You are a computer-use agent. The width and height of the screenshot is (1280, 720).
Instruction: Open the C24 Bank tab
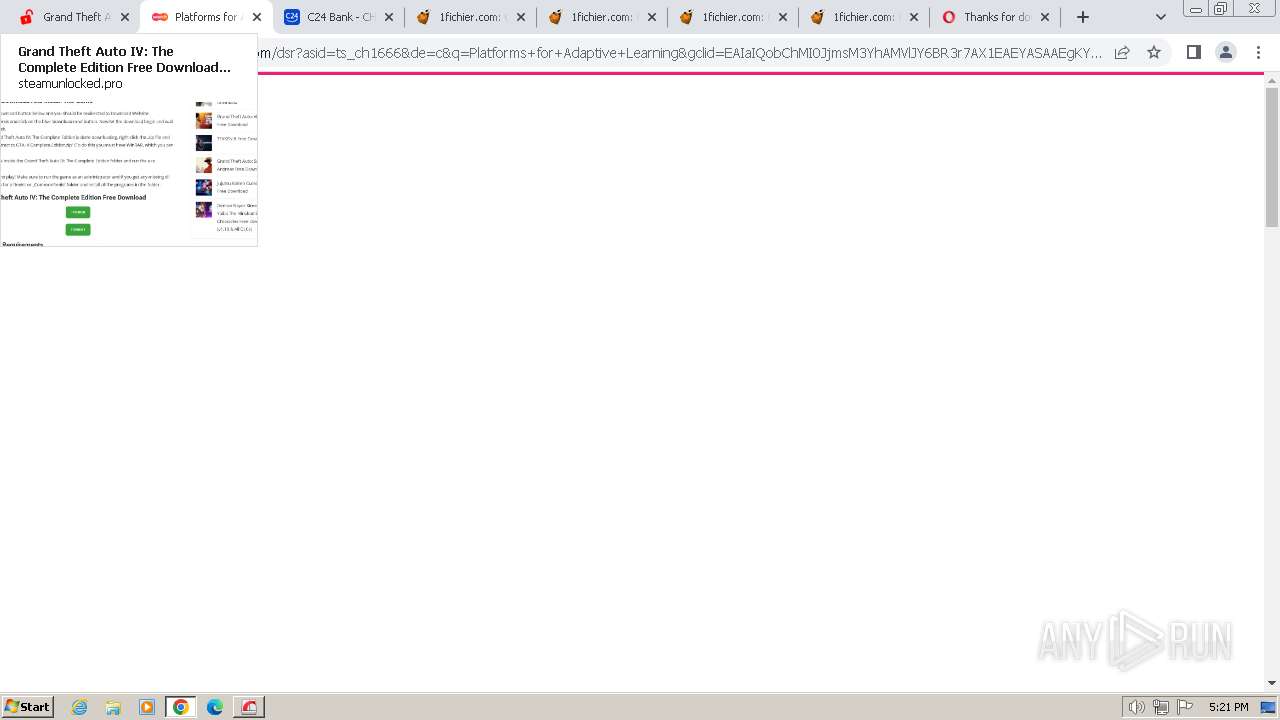[338, 17]
